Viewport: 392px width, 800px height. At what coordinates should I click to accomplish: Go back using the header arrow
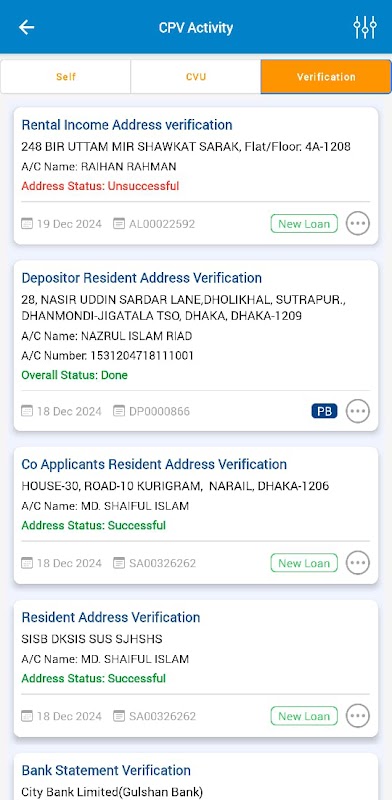pos(27,27)
